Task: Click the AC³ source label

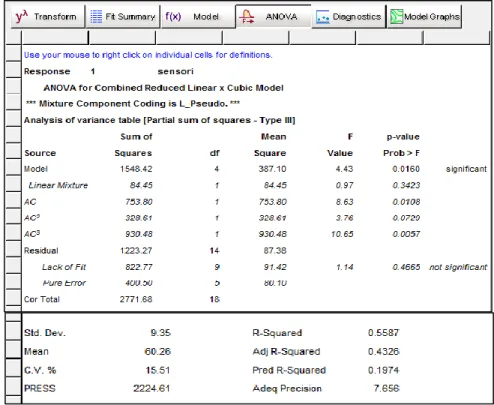Action: pyautogui.click(x=32, y=234)
